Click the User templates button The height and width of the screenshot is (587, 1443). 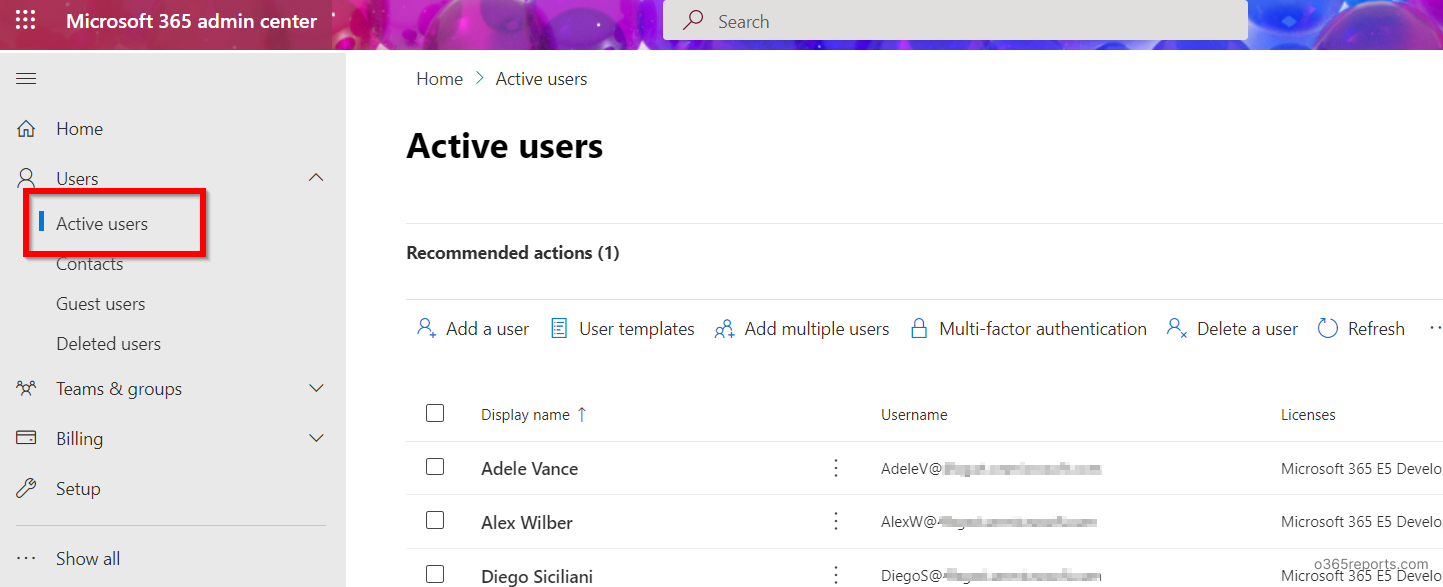622,328
